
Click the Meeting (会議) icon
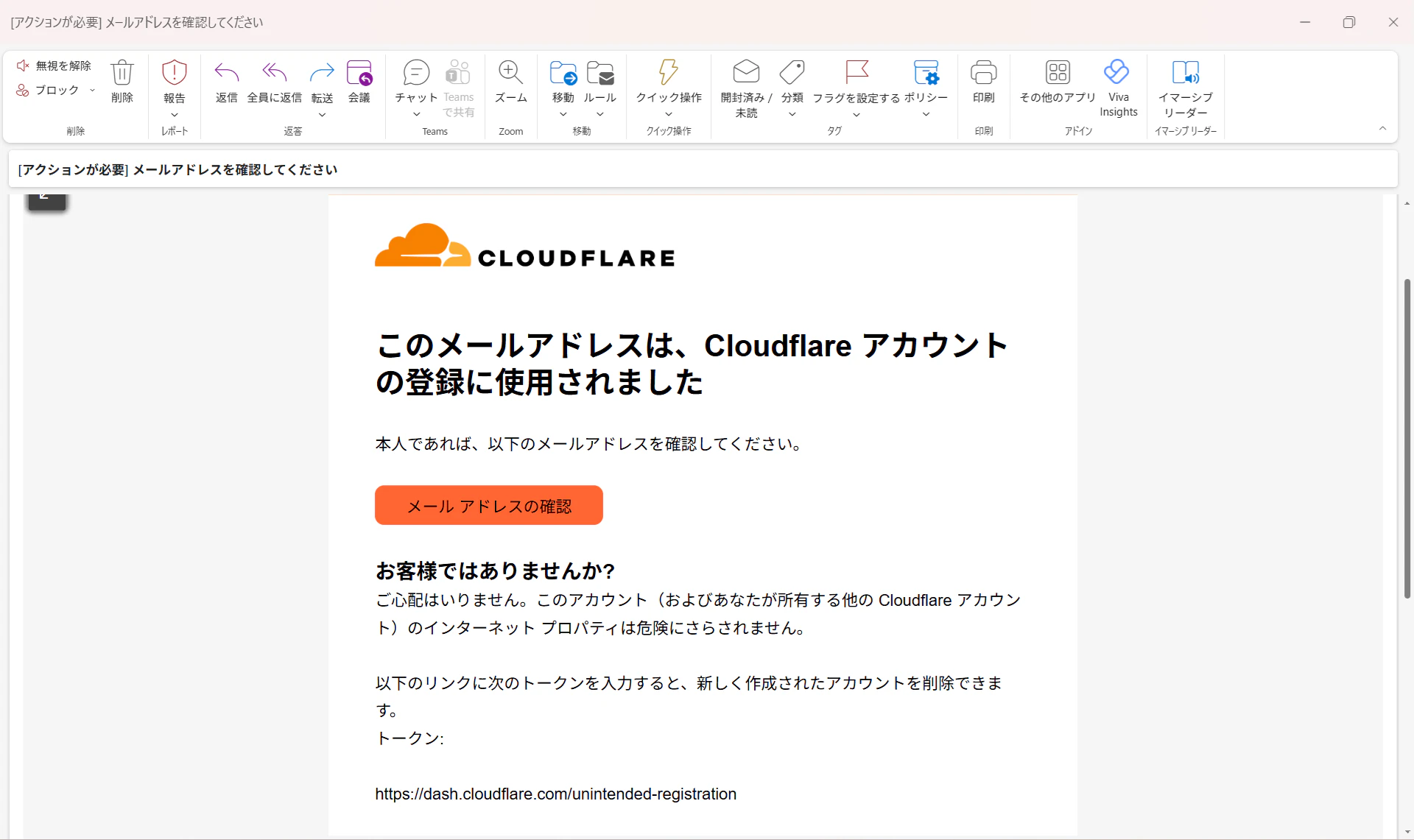pyautogui.click(x=359, y=72)
